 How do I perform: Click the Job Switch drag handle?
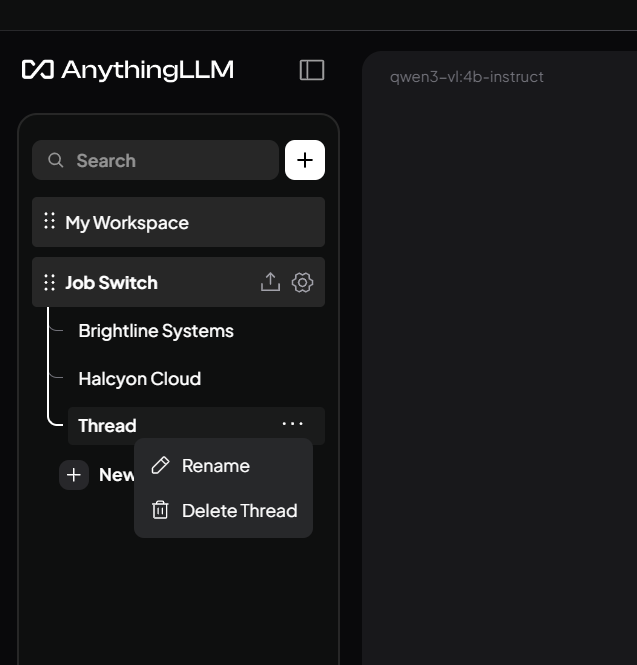pos(50,282)
